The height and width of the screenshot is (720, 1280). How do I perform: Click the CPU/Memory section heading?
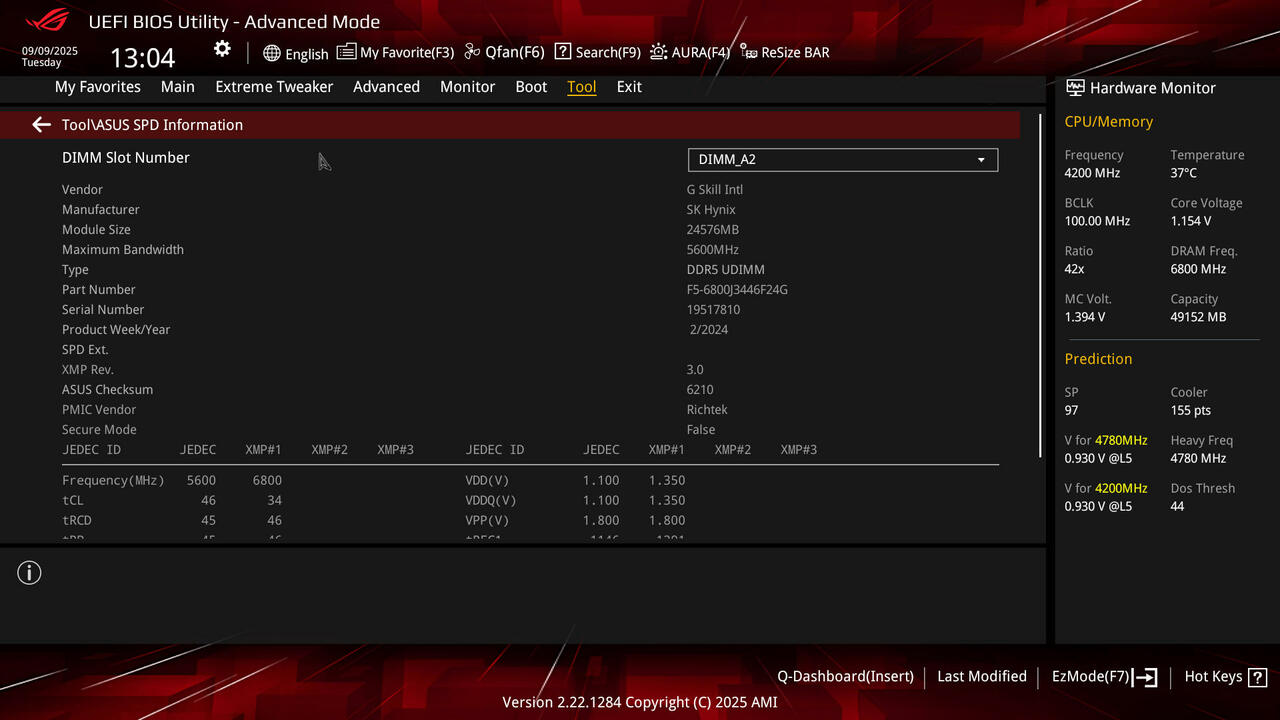click(x=1109, y=122)
